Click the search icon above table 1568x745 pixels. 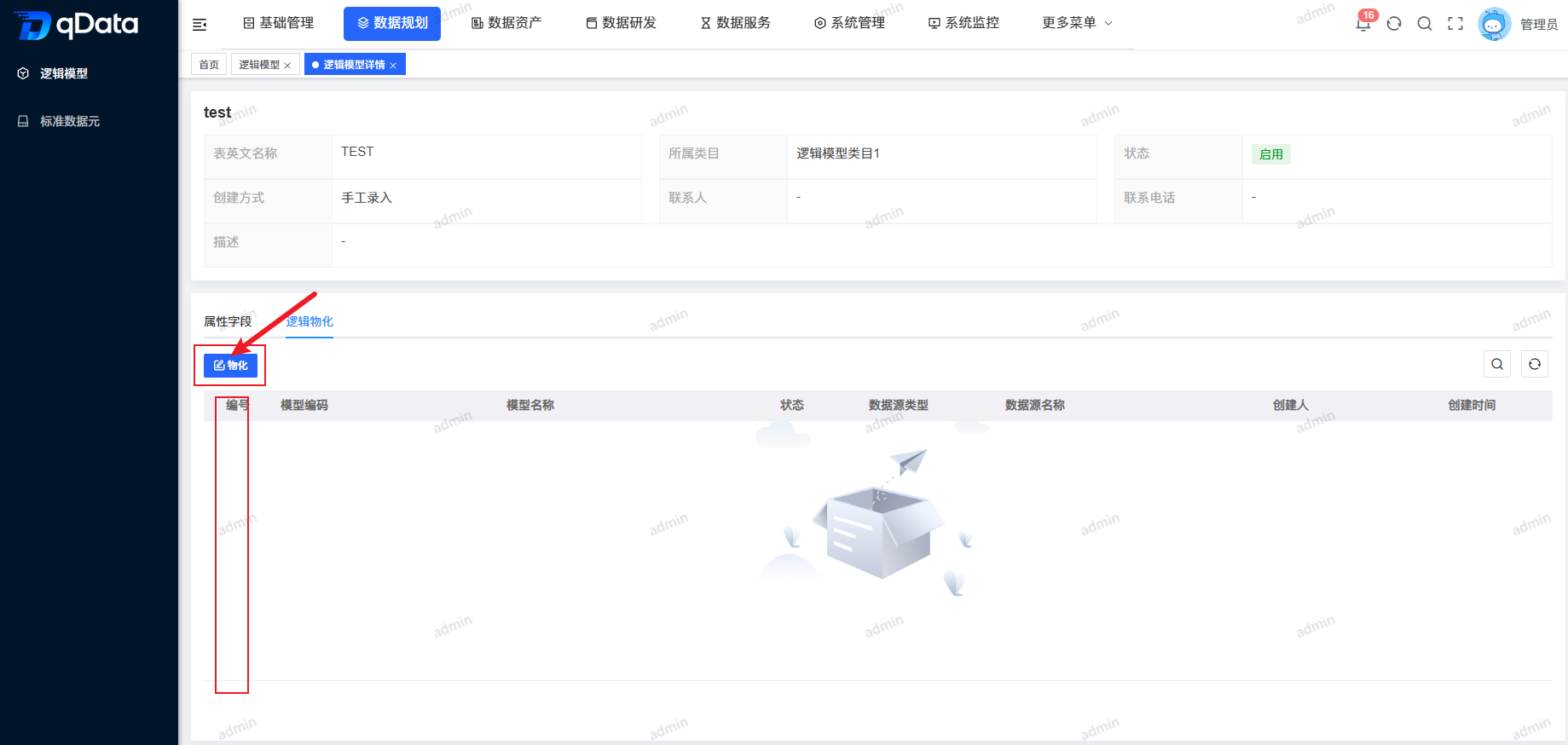click(x=1497, y=364)
